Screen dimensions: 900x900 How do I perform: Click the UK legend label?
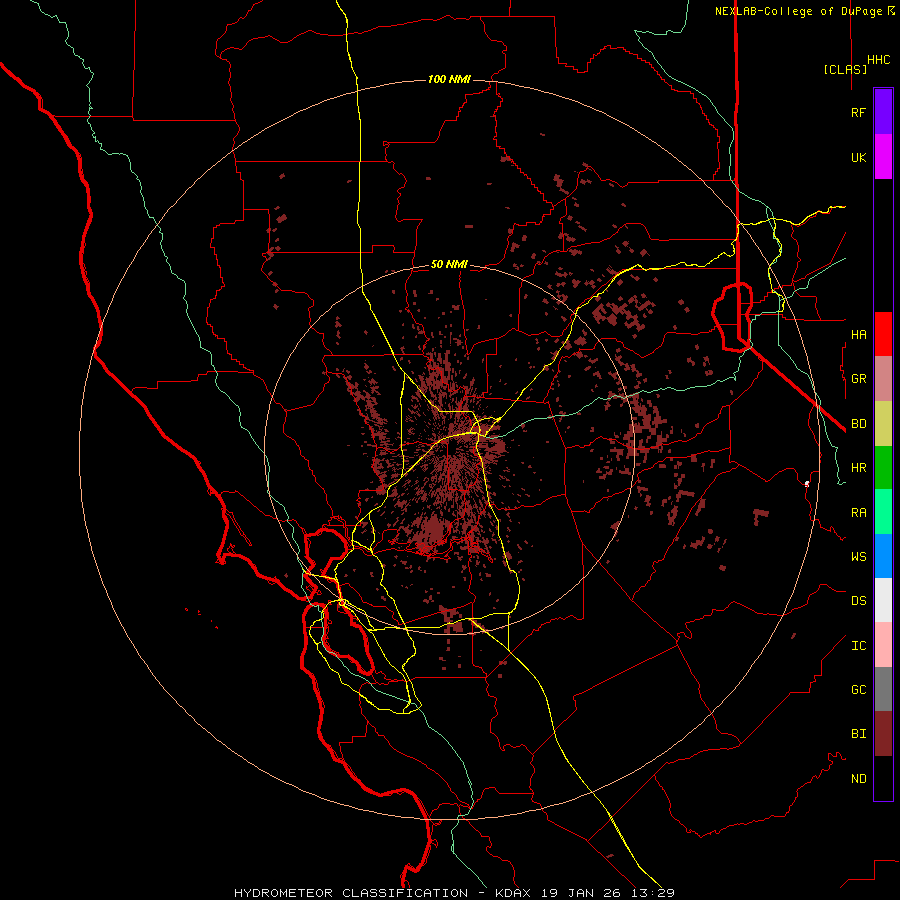coord(859,157)
